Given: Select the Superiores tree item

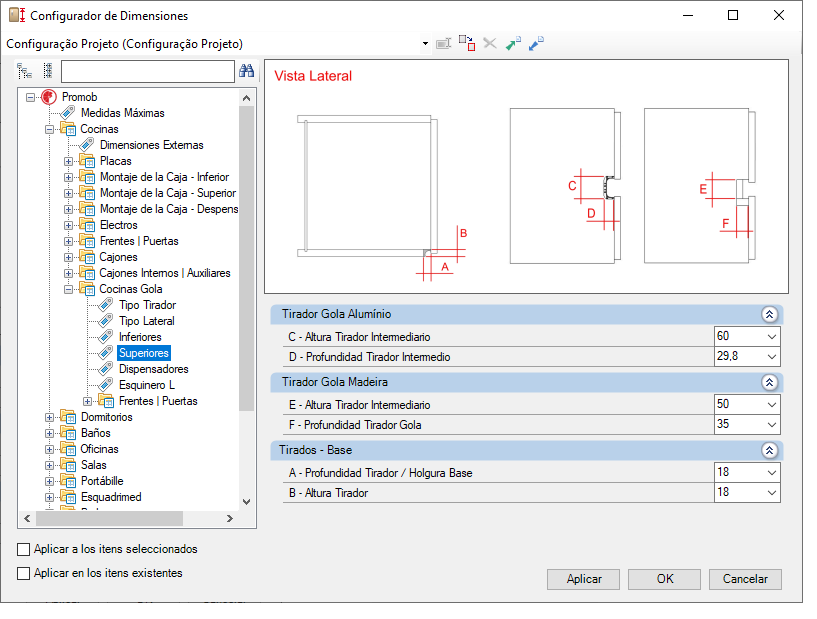Looking at the screenshot, I should point(144,353).
